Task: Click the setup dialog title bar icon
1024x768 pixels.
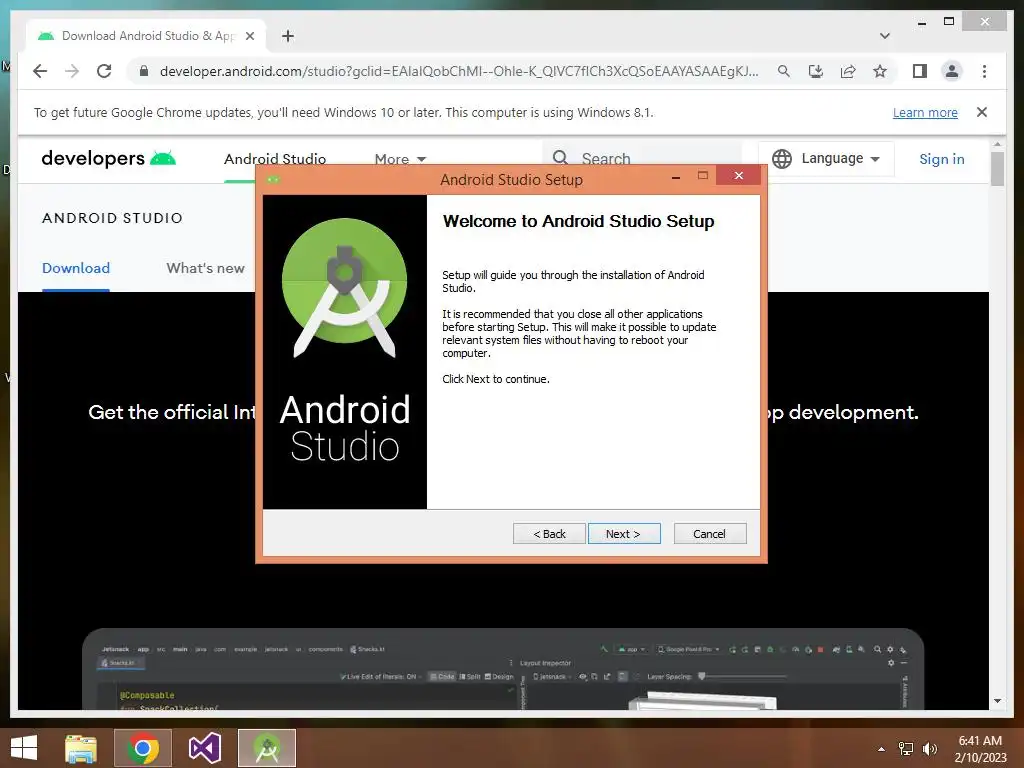Action: click(274, 179)
